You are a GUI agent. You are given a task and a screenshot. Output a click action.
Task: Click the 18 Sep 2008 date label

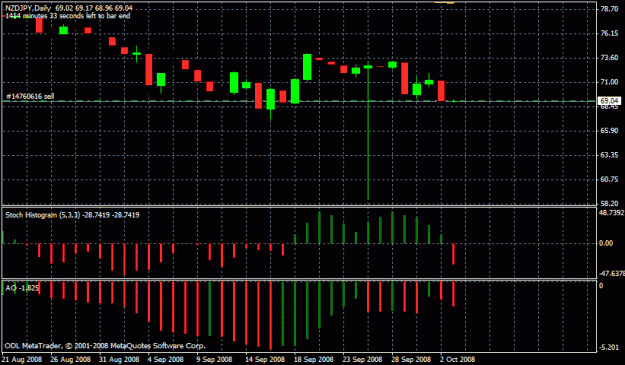[x=314, y=359]
